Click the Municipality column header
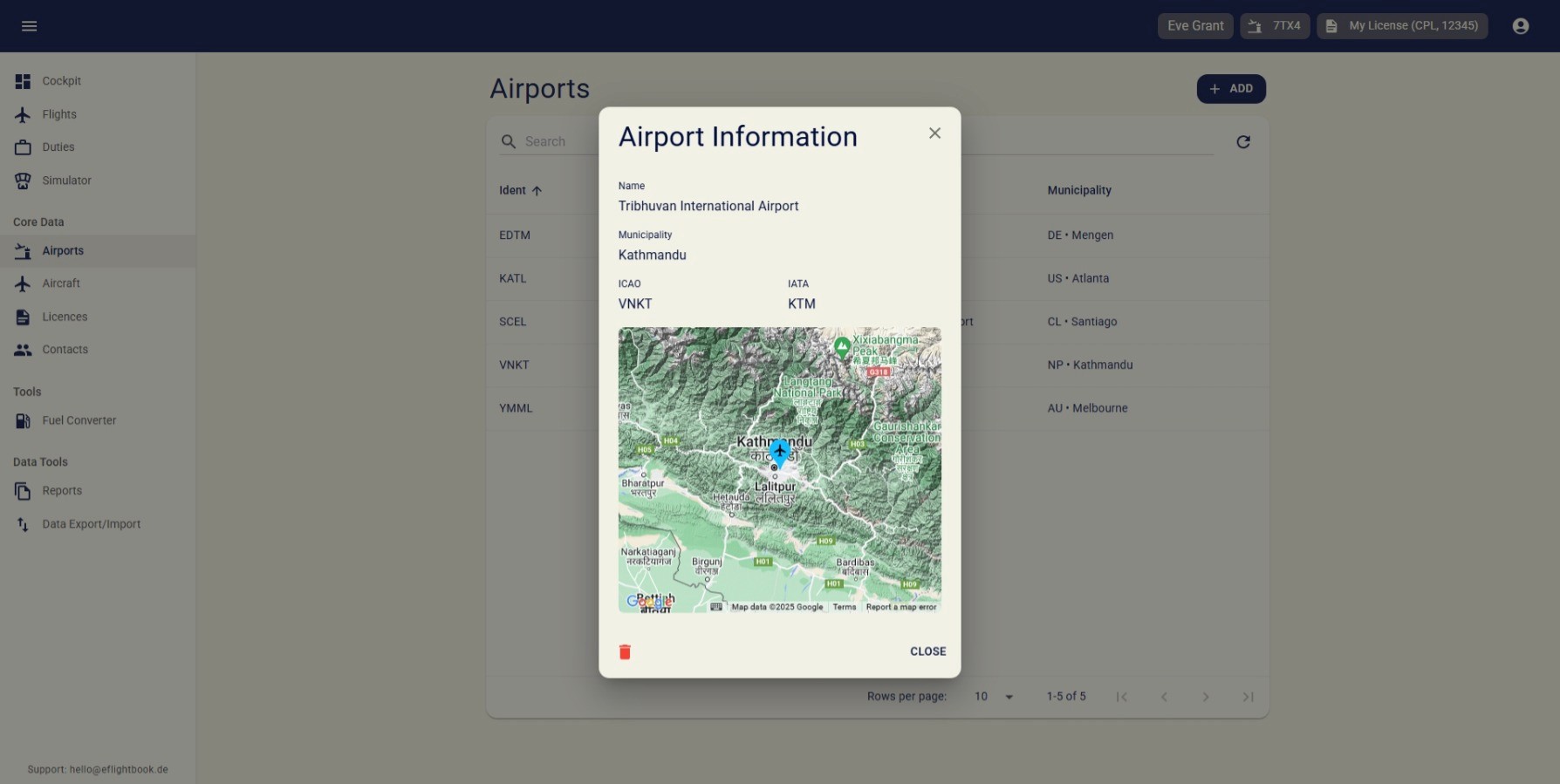This screenshot has height=784, width=1560. 1079,190
